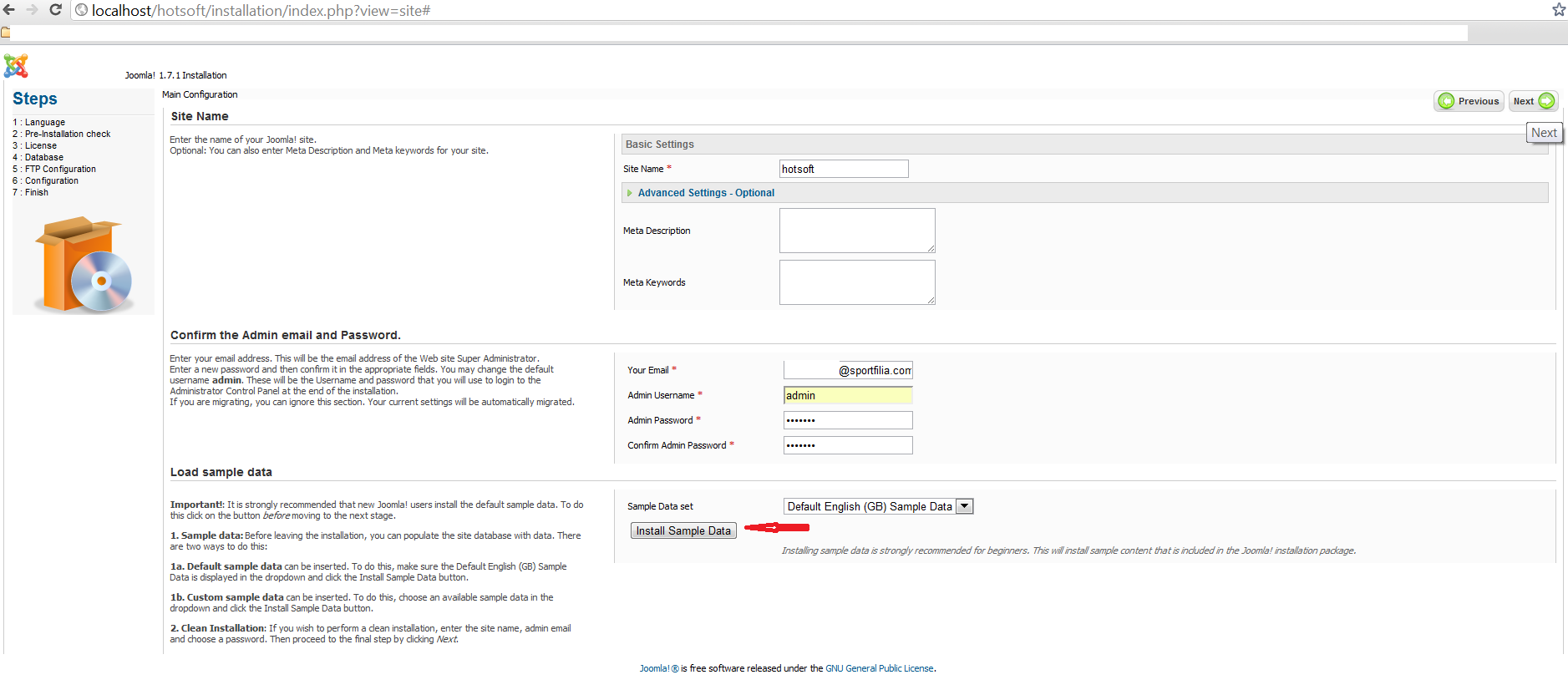The image size is (1568, 690).
Task: Click the address bar URL
Action: [x=261, y=11]
